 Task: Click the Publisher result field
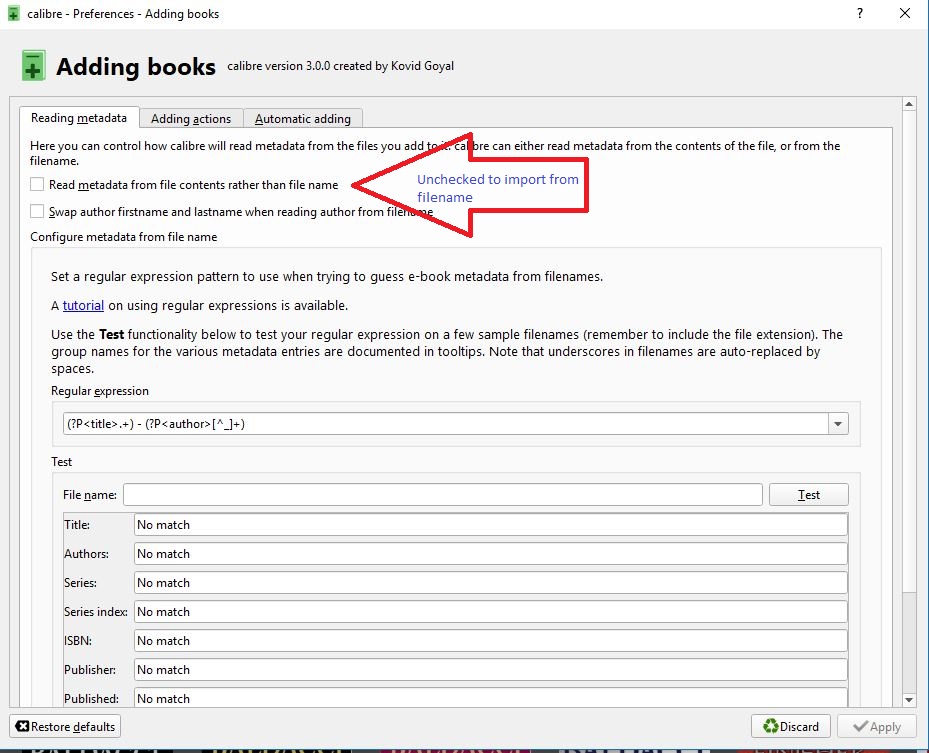[x=491, y=670]
